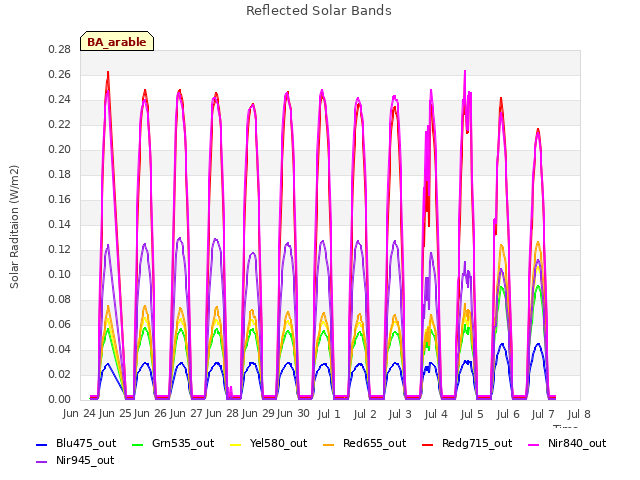Click the Red655_out legend label
Screen dimensions: 640x480
coord(374,443)
